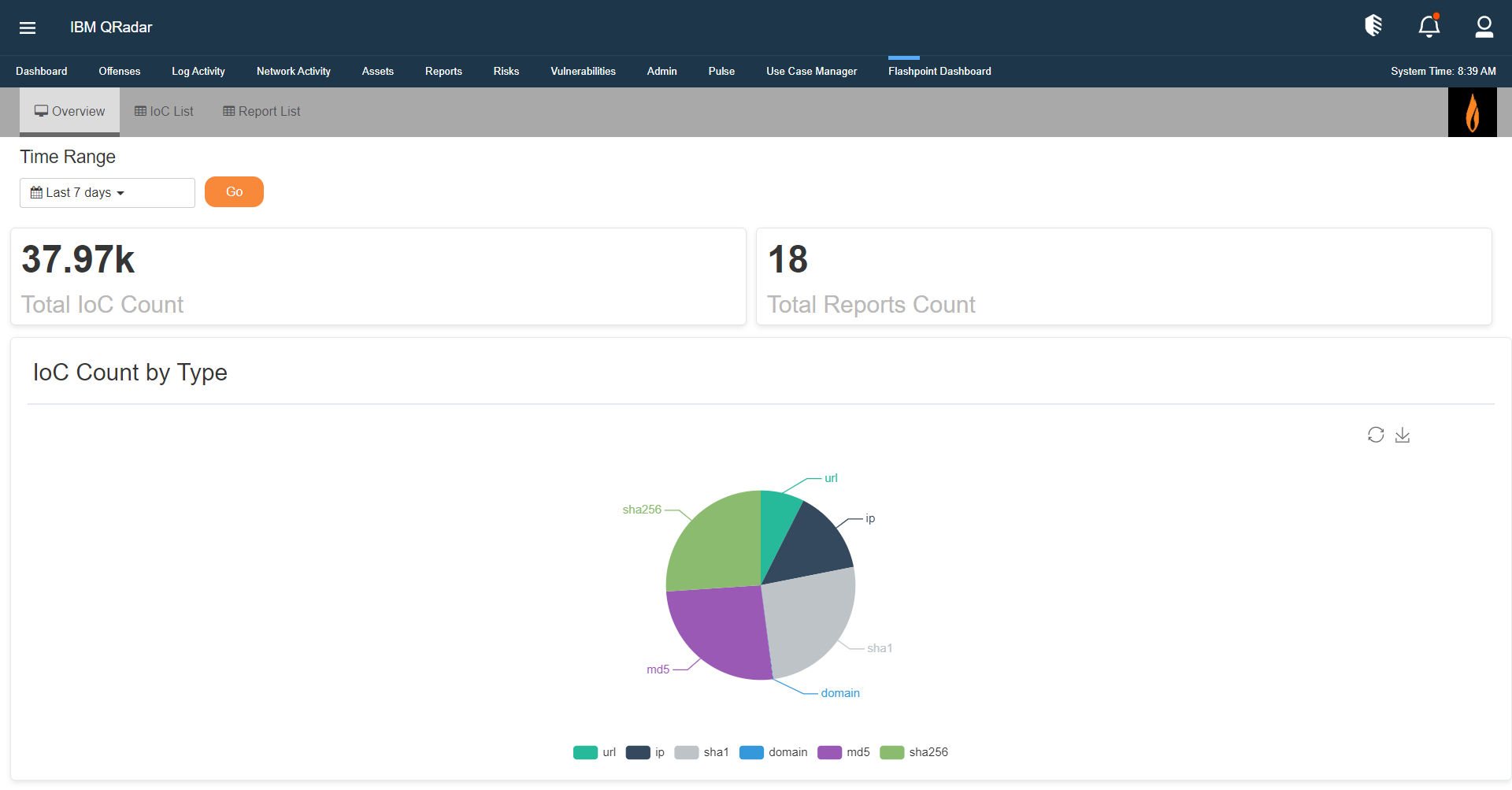1512x790 pixels.
Task: Open the Vulnerabilities tab
Action: [x=584, y=71]
